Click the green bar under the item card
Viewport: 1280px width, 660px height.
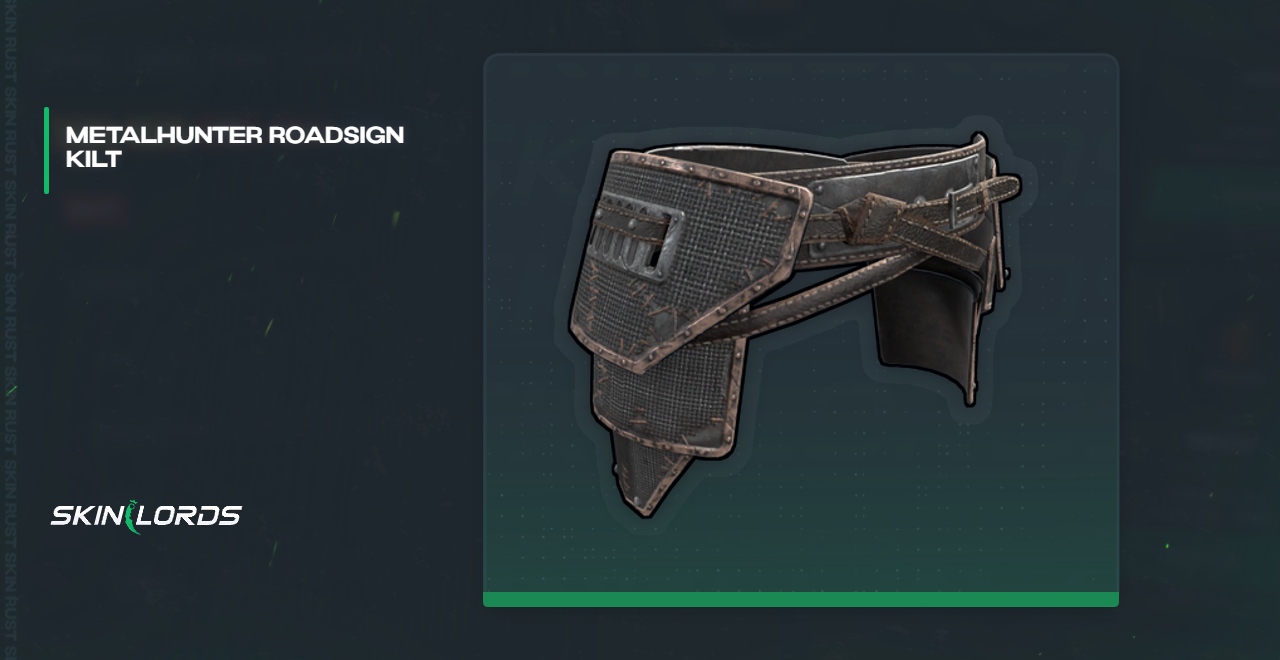(801, 599)
